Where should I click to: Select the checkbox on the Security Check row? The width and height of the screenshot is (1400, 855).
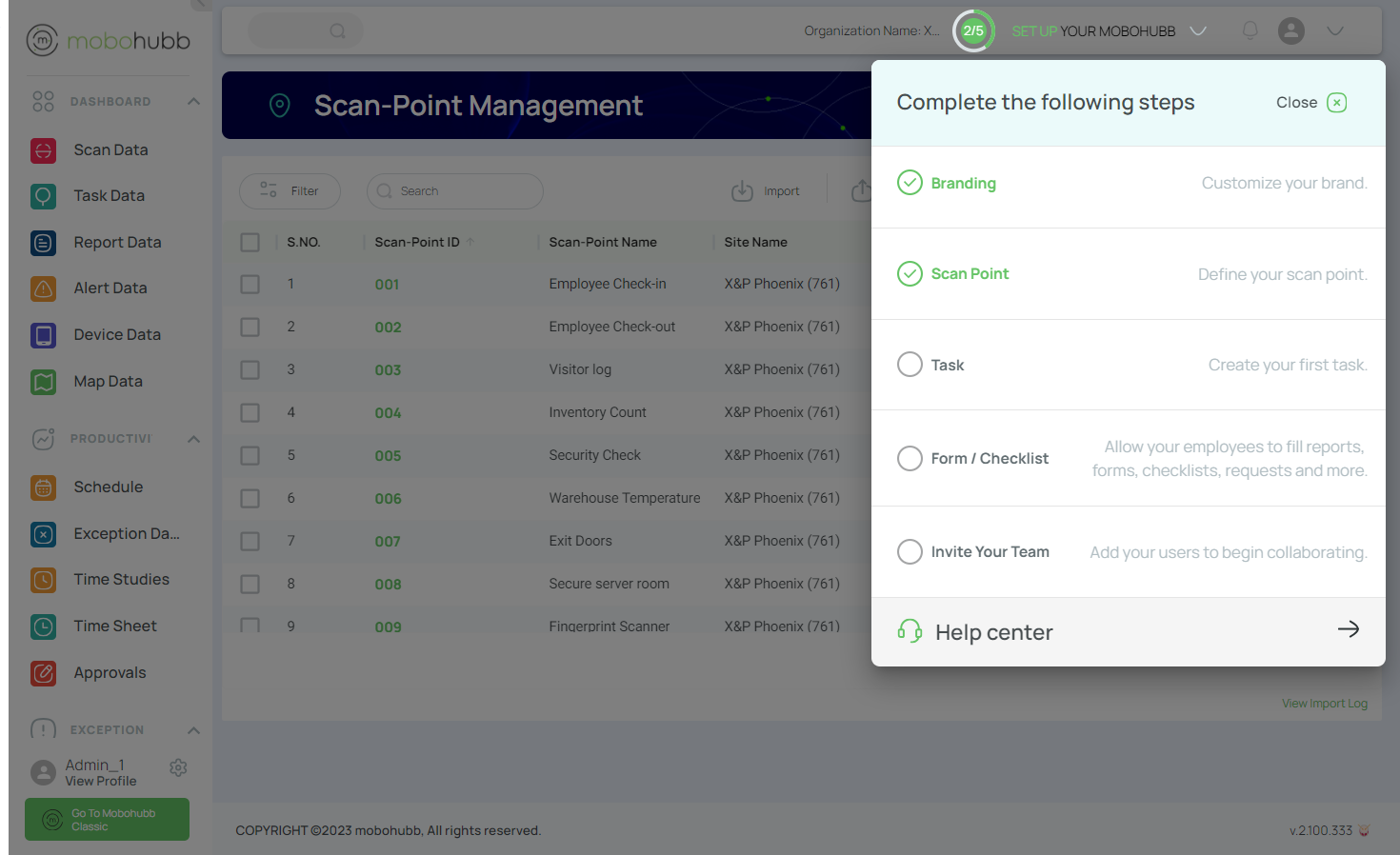tap(250, 455)
